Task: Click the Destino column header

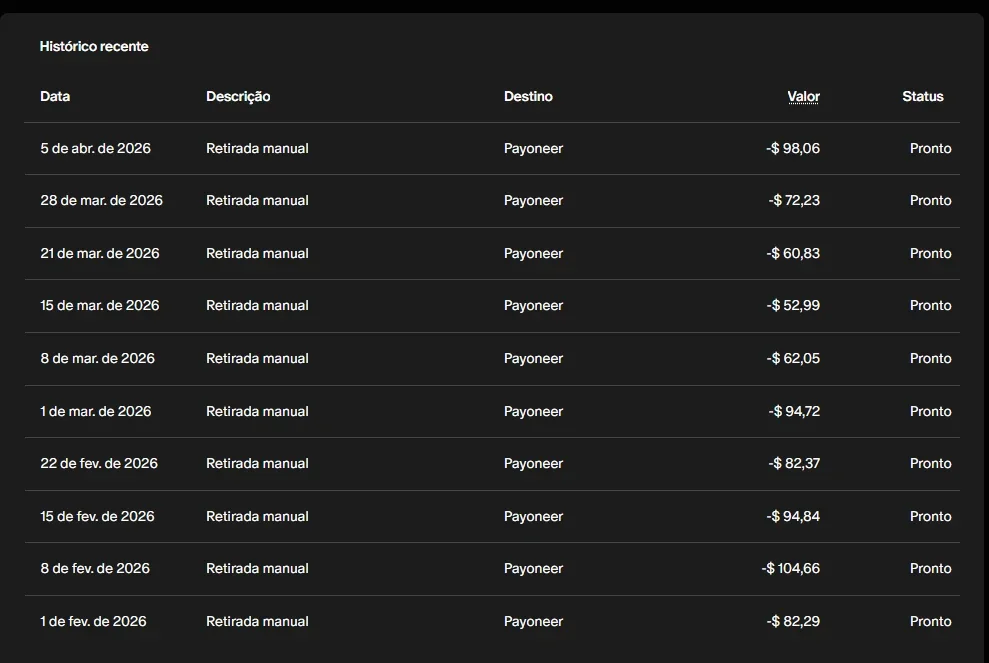Action: click(x=528, y=97)
